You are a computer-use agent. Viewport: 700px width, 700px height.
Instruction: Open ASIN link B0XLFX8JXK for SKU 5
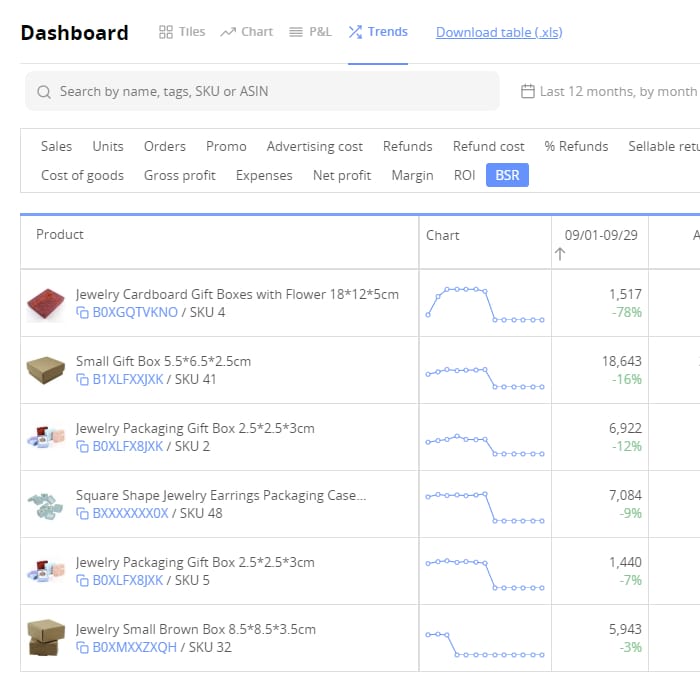point(127,581)
